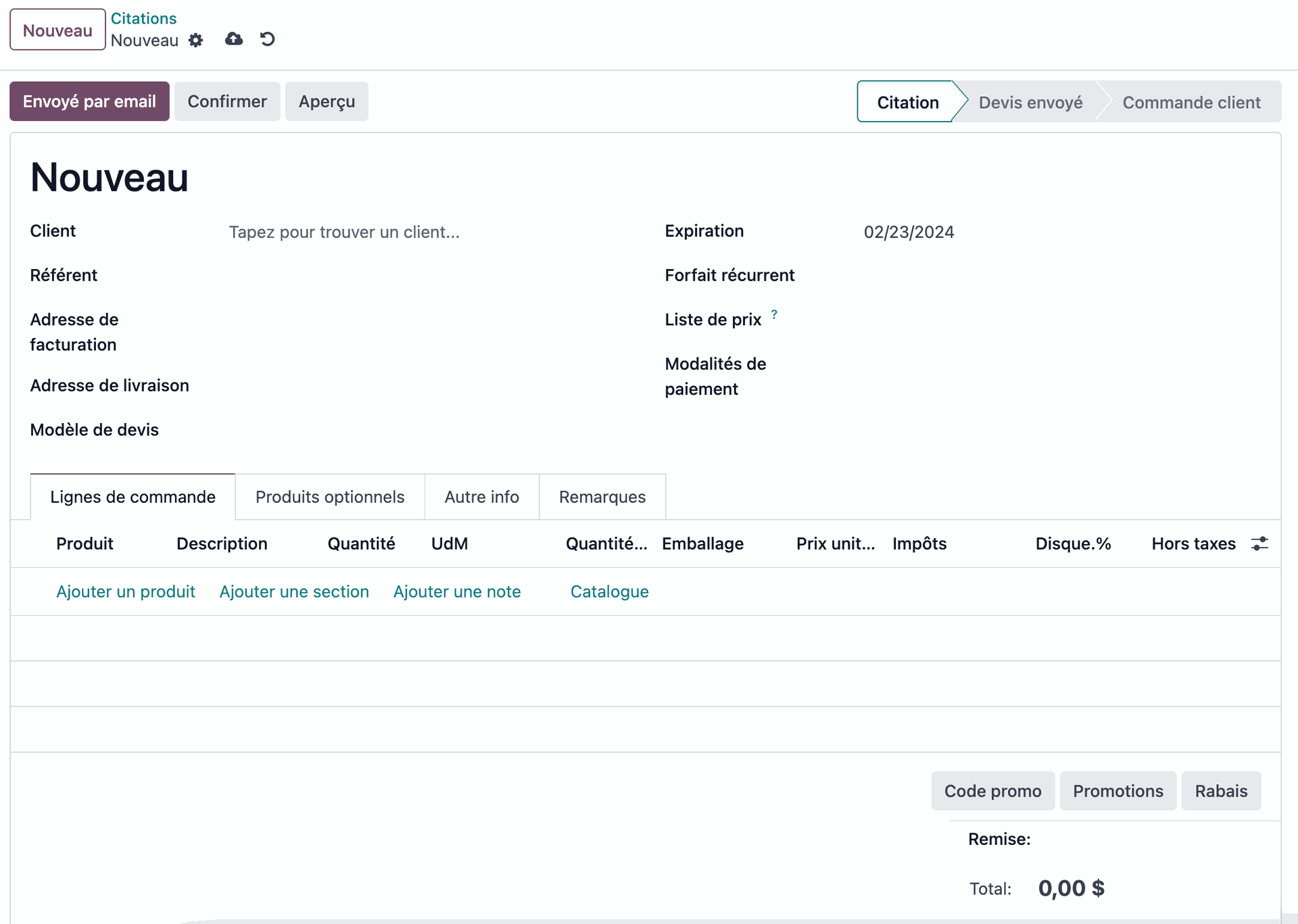The width and height of the screenshot is (1298, 924).
Task: Click the Code promo button
Action: [992, 791]
